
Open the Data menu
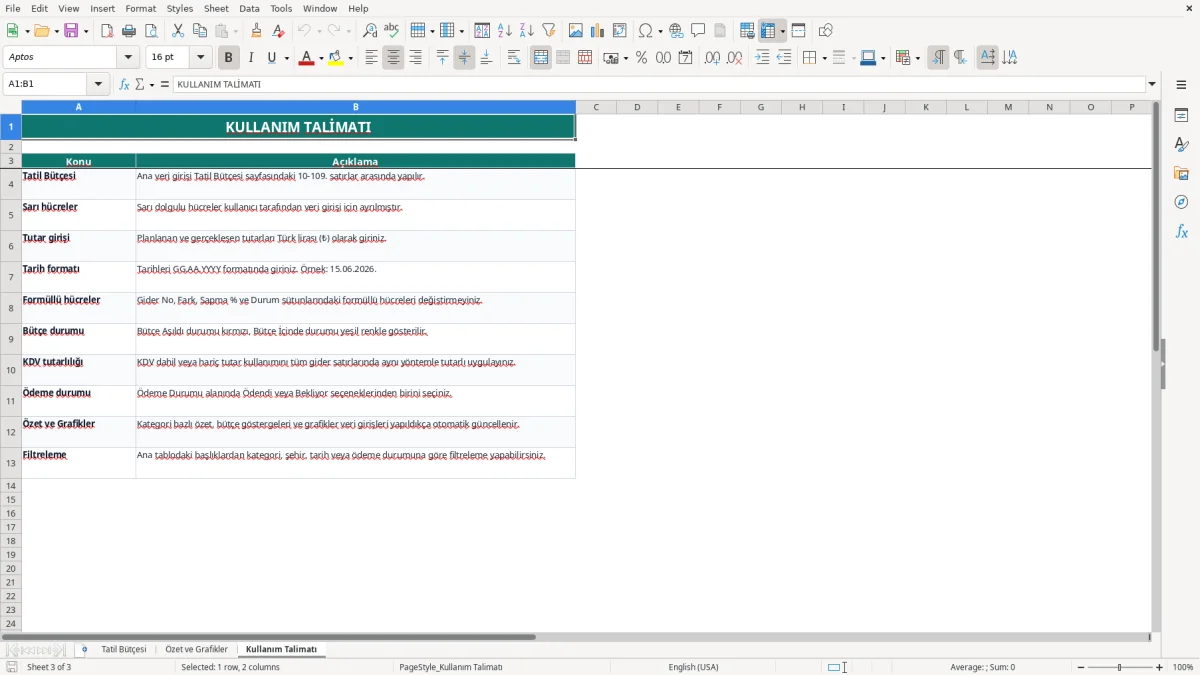click(249, 8)
